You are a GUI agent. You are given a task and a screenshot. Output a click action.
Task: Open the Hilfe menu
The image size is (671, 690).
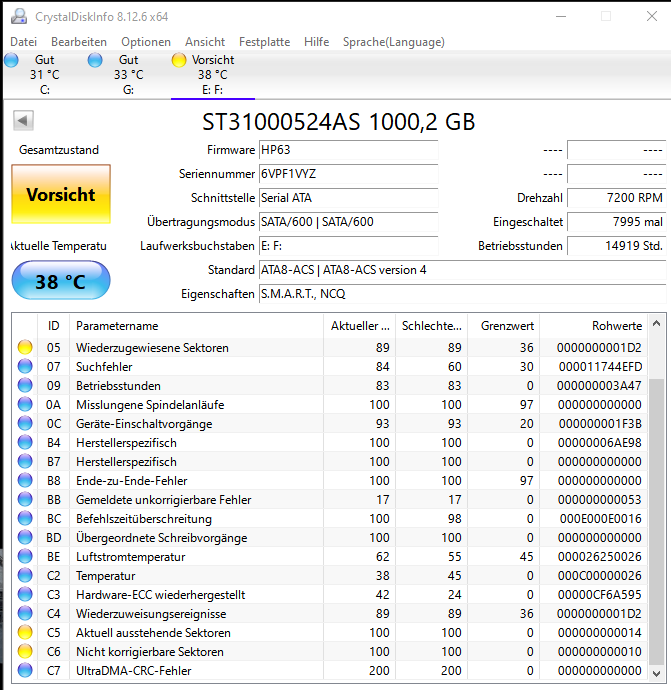316,42
